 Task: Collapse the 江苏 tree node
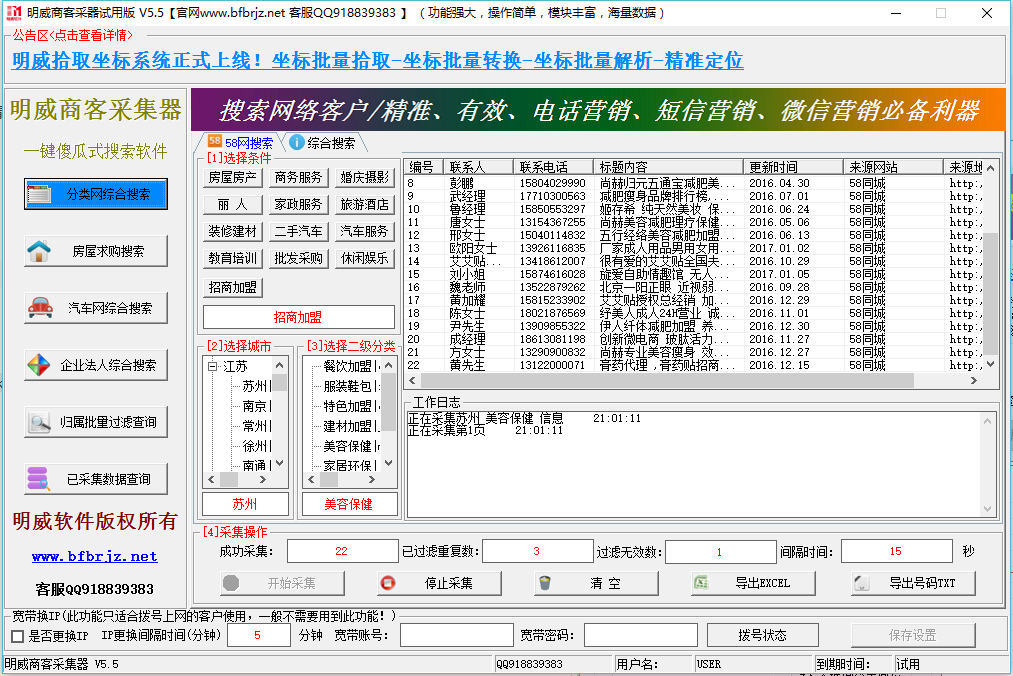213,366
